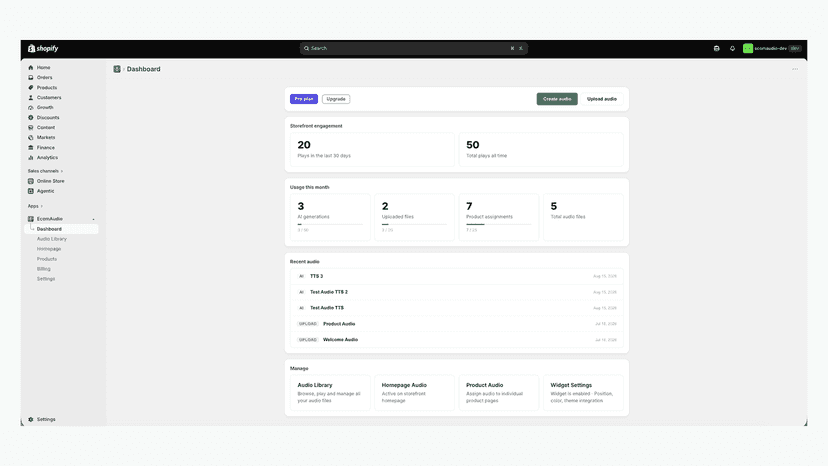Click the UPLOAD badge on Product Audio
Image resolution: width=828 pixels, height=466 pixels.
[308, 324]
